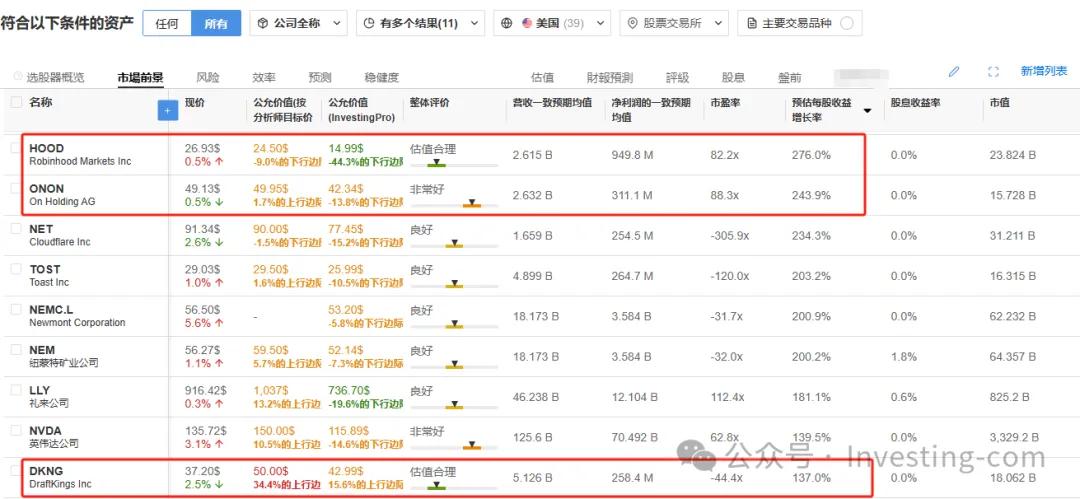Select the 所有 option
The image size is (1080, 499).
(x=216, y=23)
